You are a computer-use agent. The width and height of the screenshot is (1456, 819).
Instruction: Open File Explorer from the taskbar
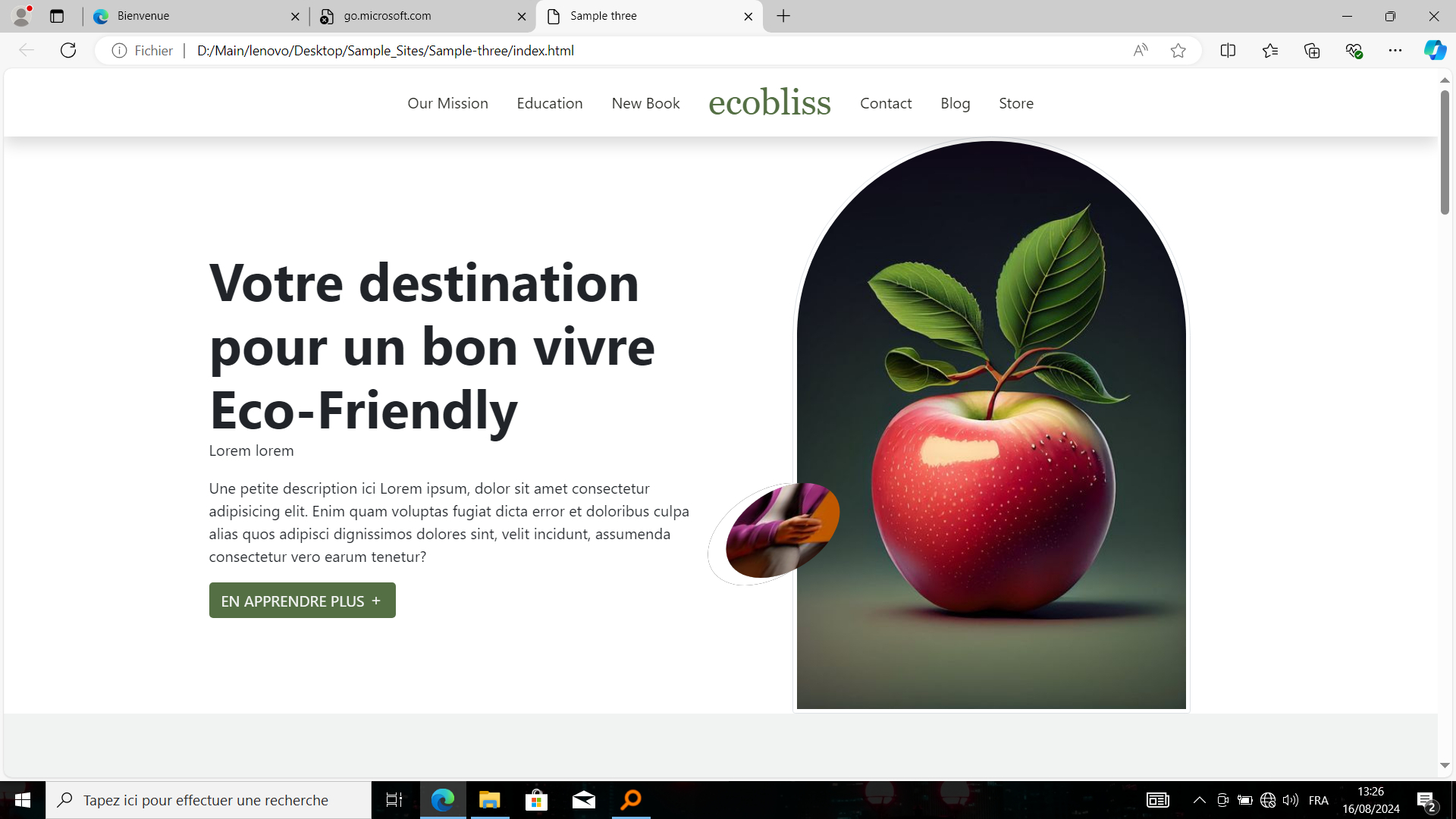[x=490, y=800]
